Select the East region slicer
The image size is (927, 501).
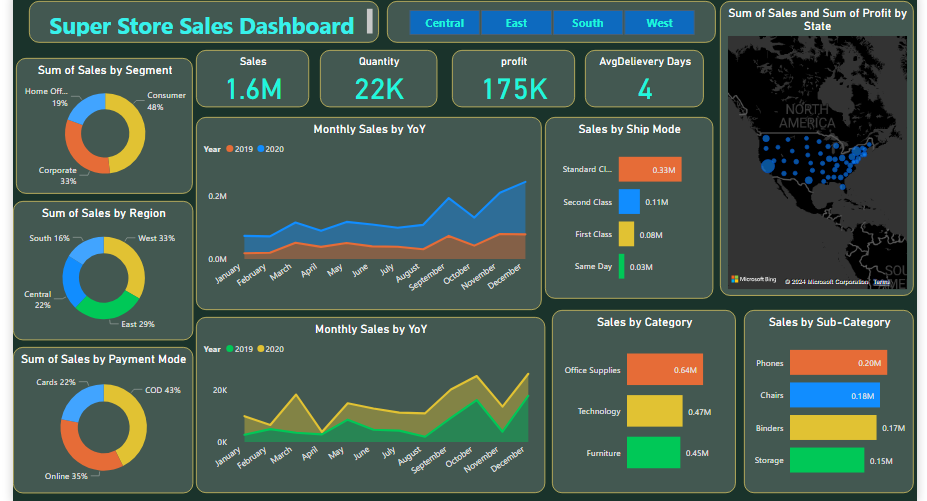pyautogui.click(x=516, y=23)
